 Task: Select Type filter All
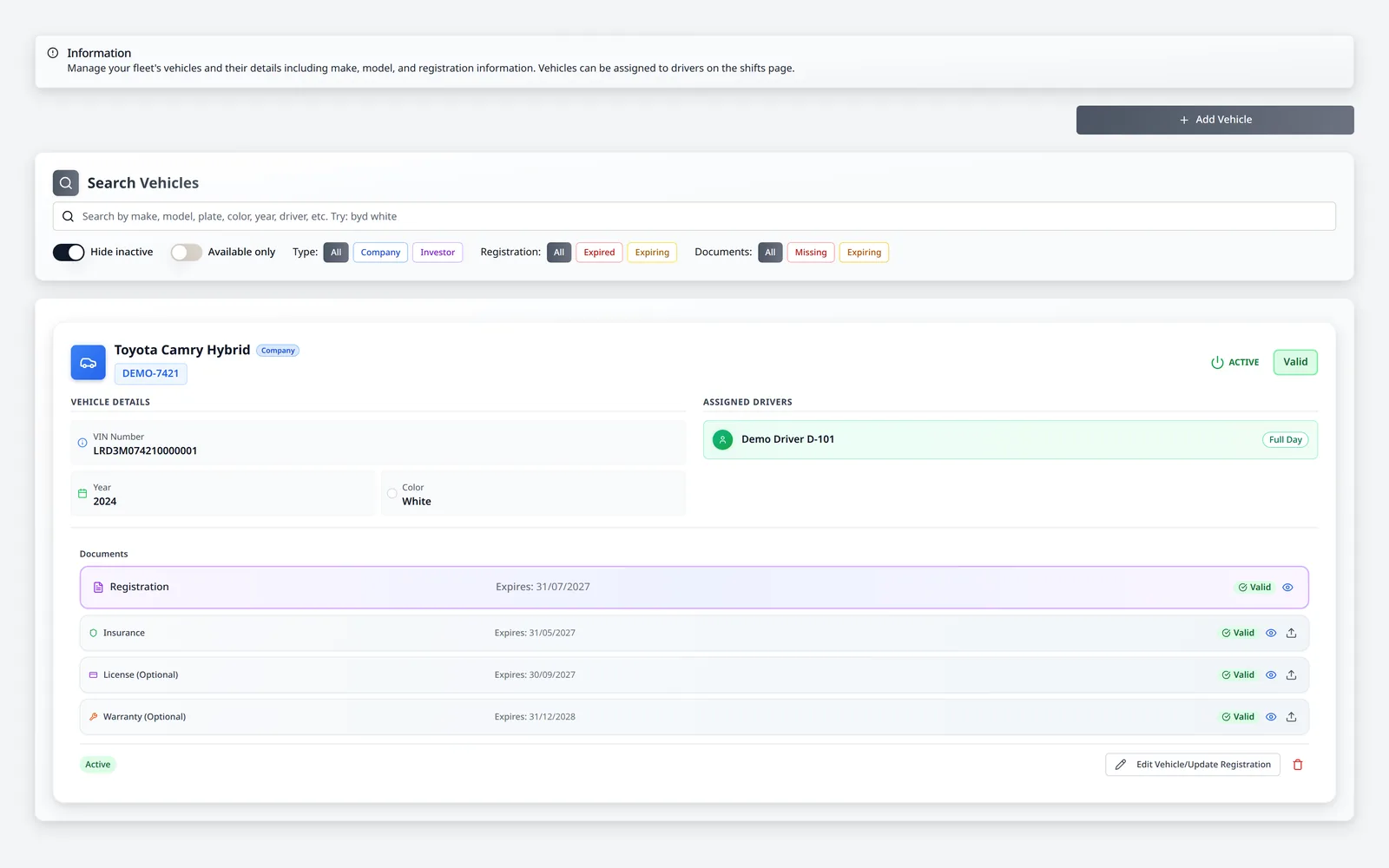click(336, 253)
